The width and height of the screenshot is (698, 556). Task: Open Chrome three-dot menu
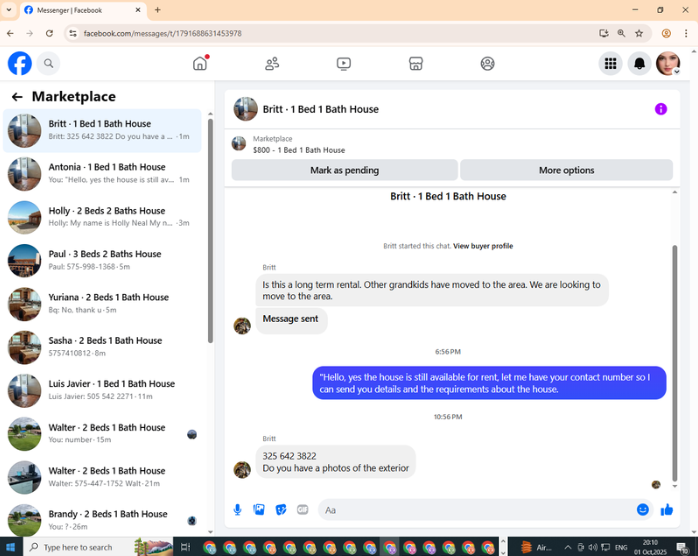[x=686, y=33]
